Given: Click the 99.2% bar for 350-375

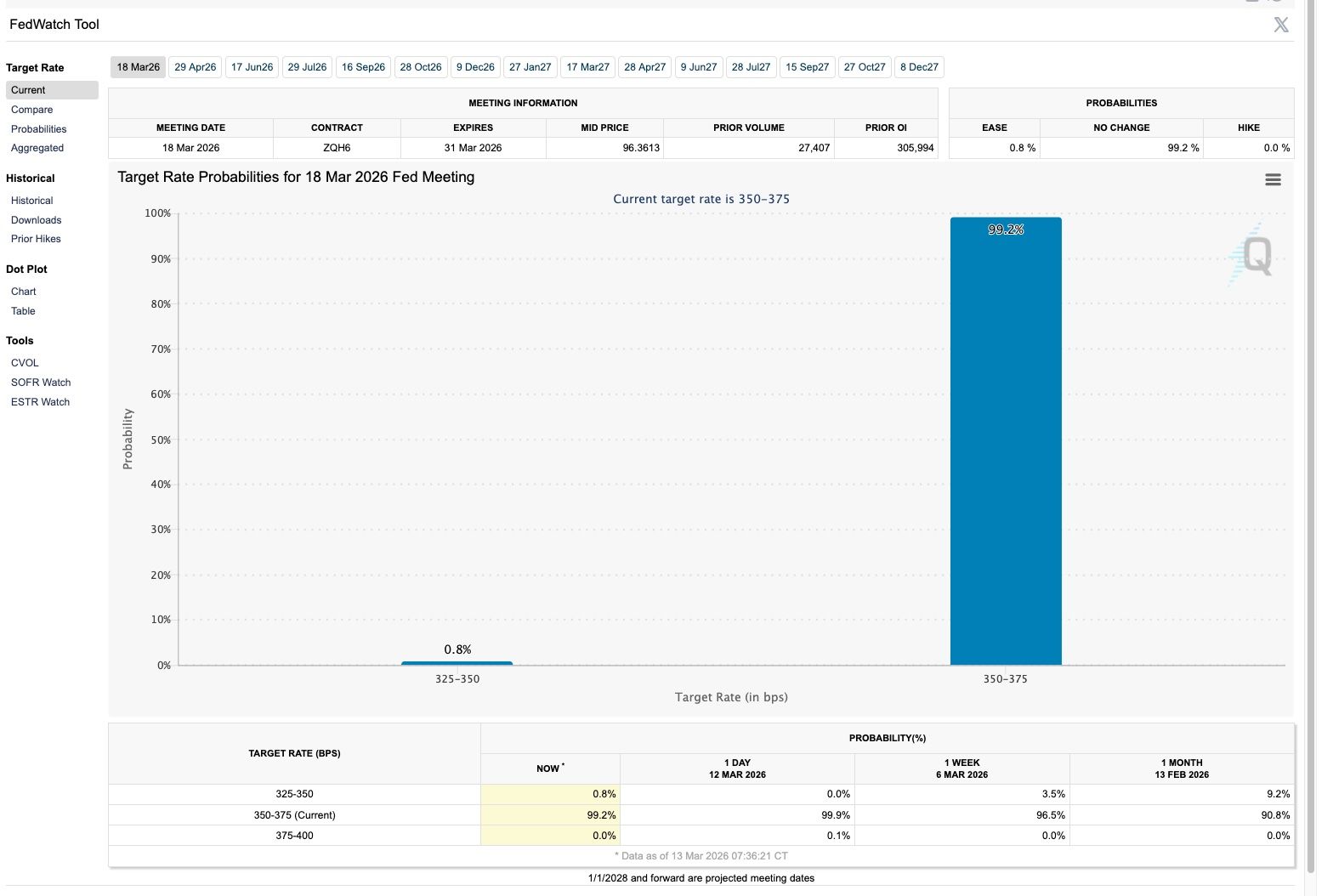Looking at the screenshot, I should [1005, 442].
